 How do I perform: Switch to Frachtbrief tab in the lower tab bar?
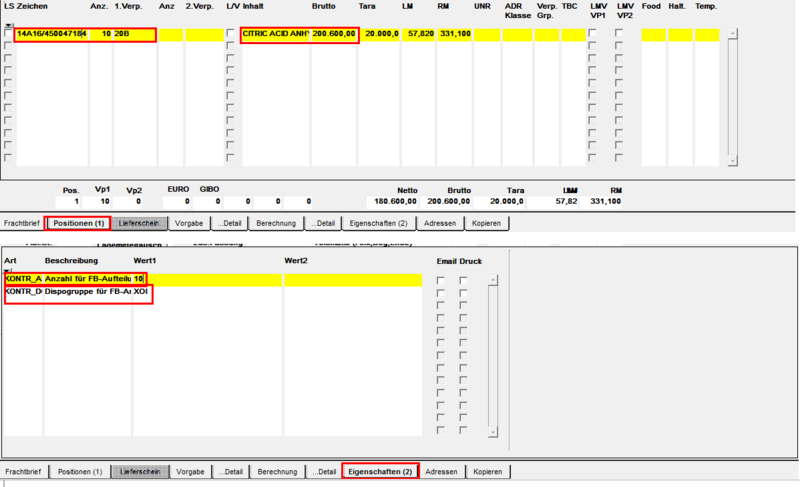coord(23,472)
